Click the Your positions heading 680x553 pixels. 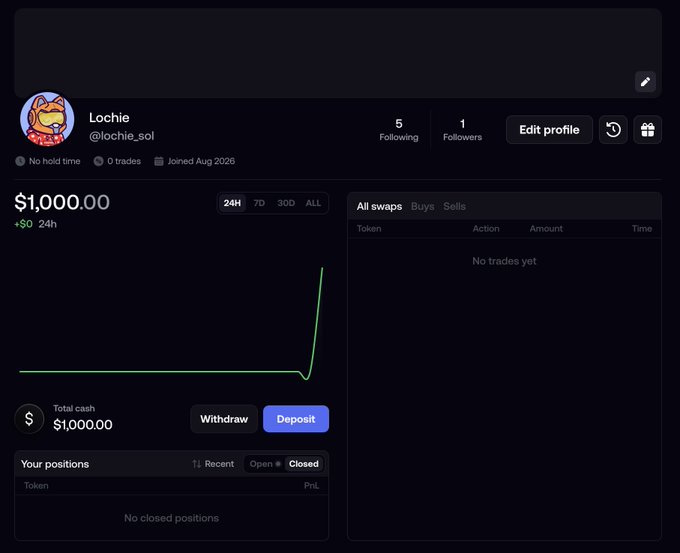point(55,464)
